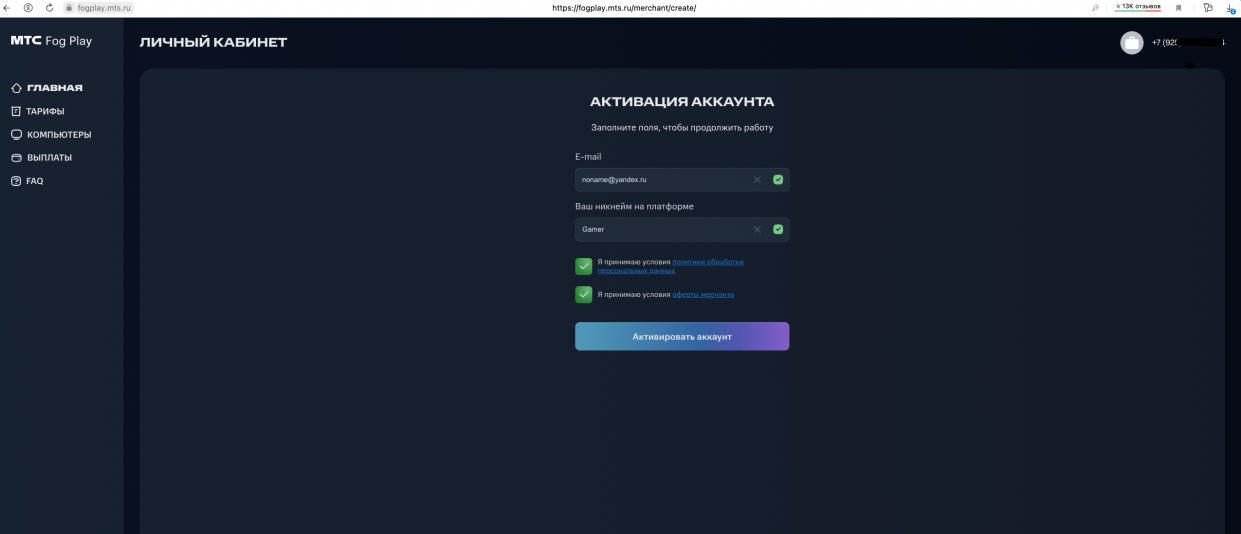Clear the E-mail field with X icon
Viewport: 1241px width, 534px height.
757,180
